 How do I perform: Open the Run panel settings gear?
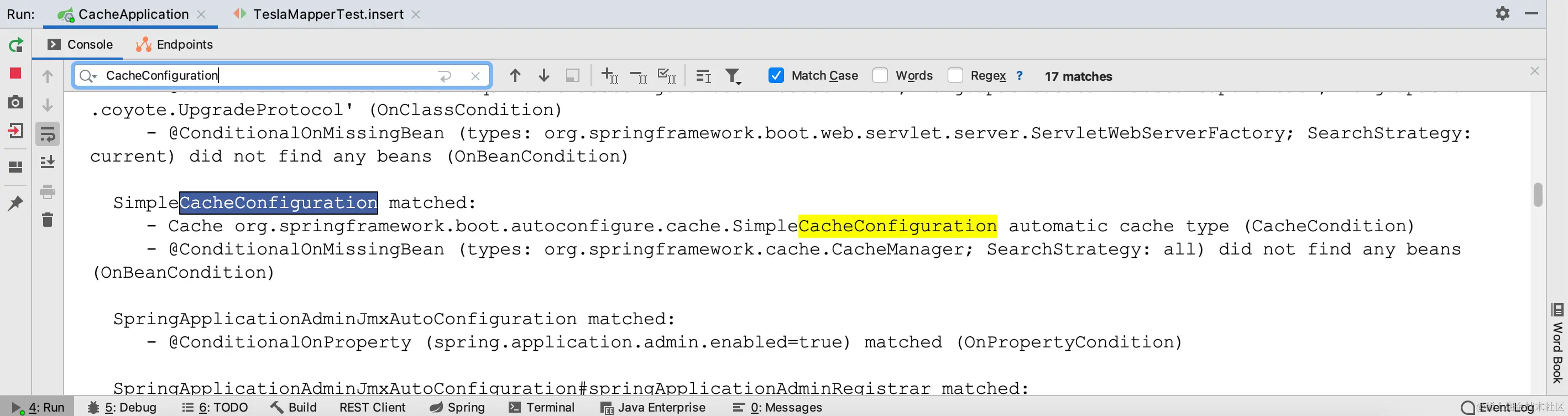coord(1503,13)
